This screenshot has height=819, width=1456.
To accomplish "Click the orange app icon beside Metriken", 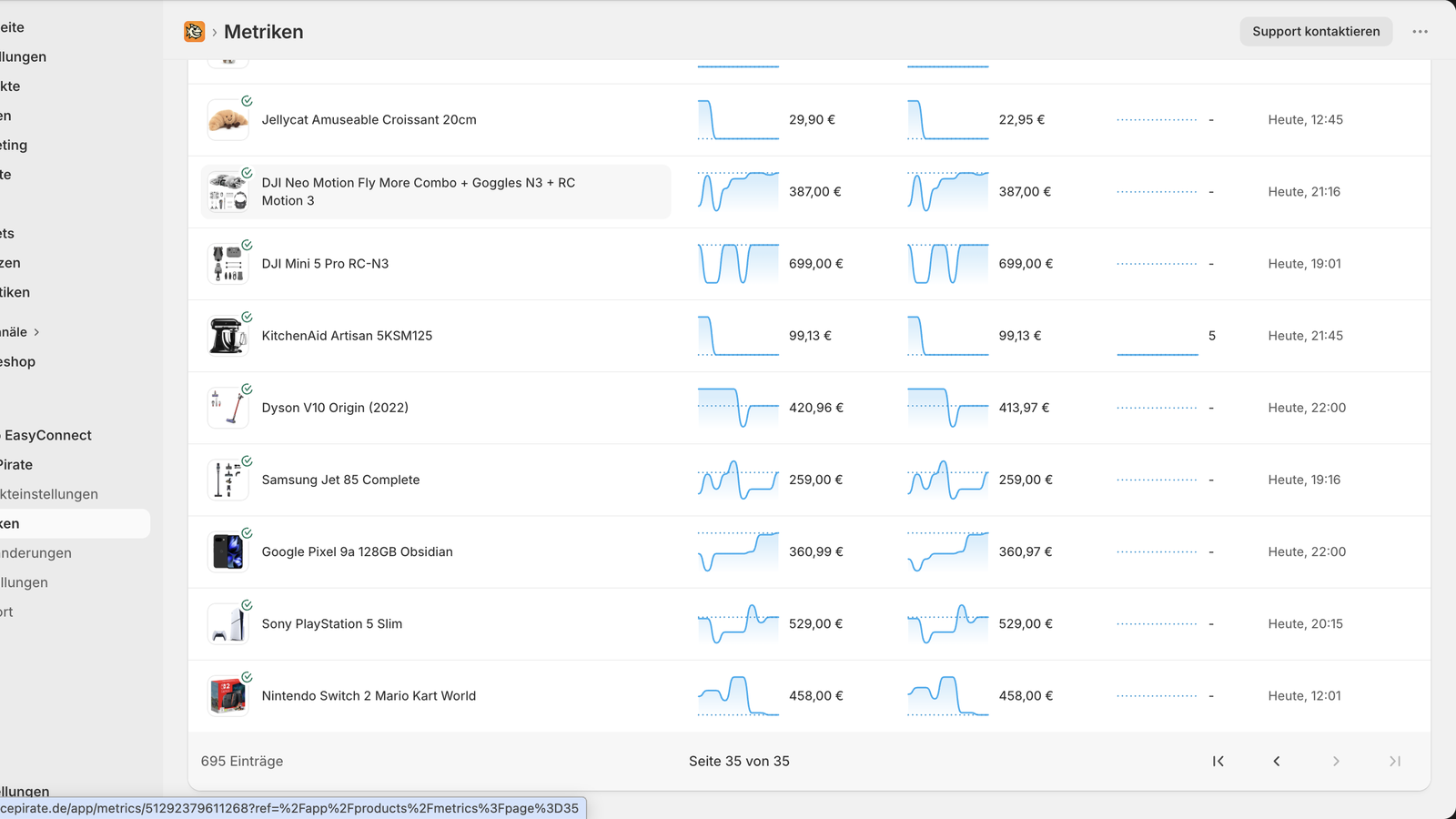I will (x=194, y=32).
